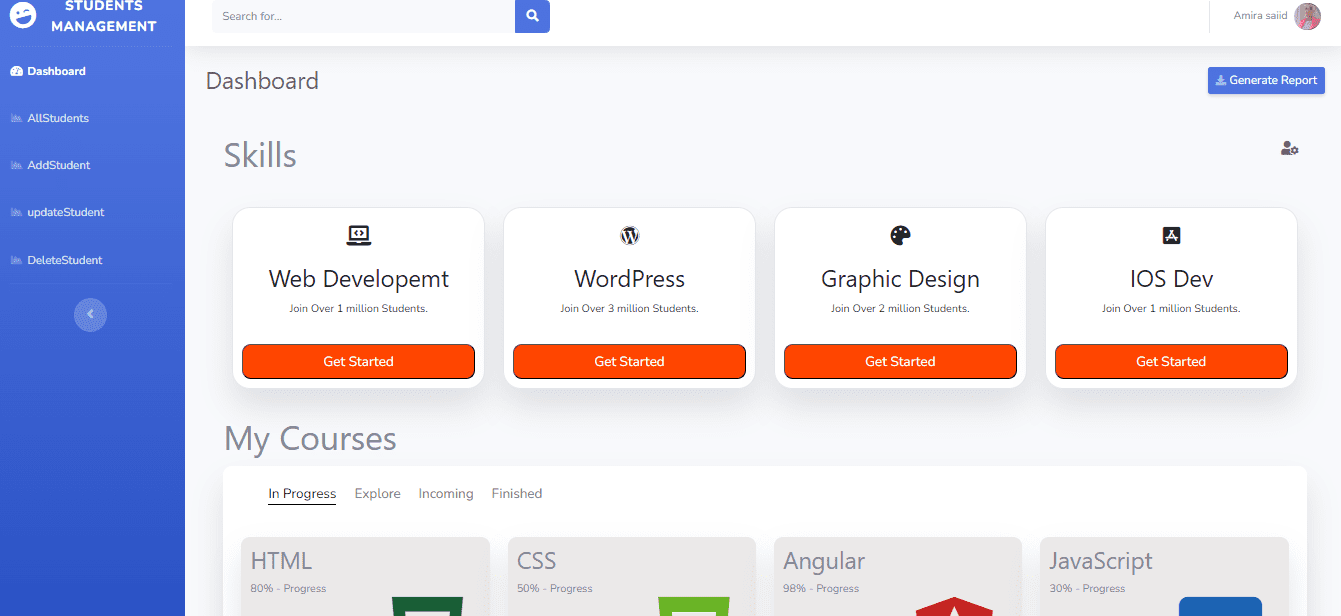Click the STUDENTS MANAGEMENT brand title
This screenshot has height=616, width=1341.
tap(104, 16)
